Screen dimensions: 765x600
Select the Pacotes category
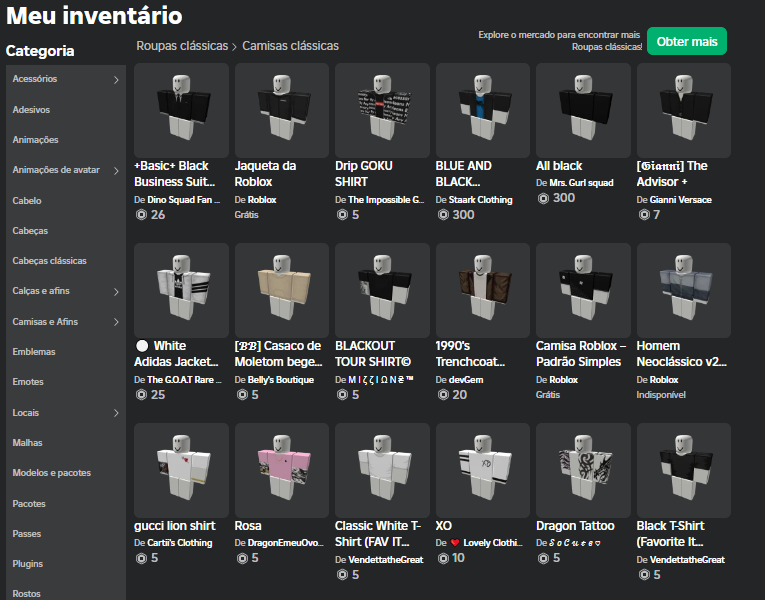tap(29, 503)
